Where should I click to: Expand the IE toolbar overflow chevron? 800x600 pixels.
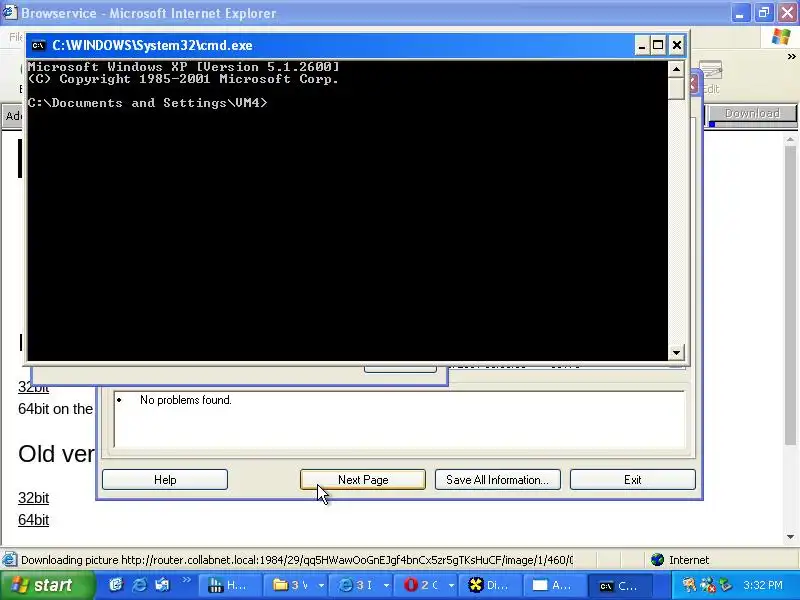click(791, 57)
